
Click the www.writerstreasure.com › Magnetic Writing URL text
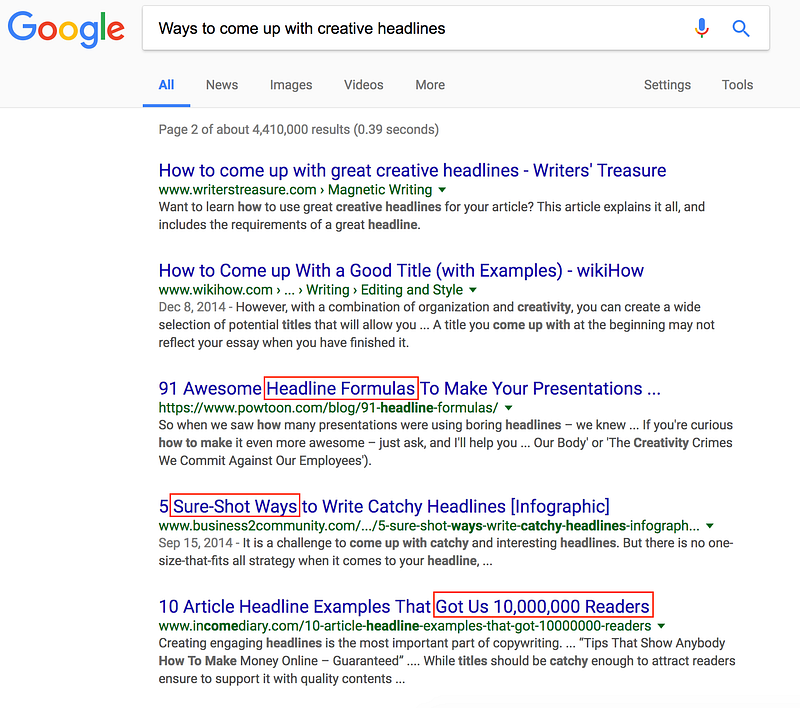pos(295,190)
